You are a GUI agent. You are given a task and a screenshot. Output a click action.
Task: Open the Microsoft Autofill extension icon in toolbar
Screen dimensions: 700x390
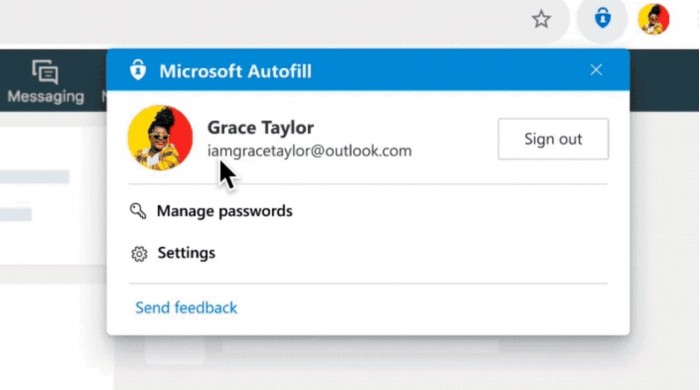tap(603, 19)
